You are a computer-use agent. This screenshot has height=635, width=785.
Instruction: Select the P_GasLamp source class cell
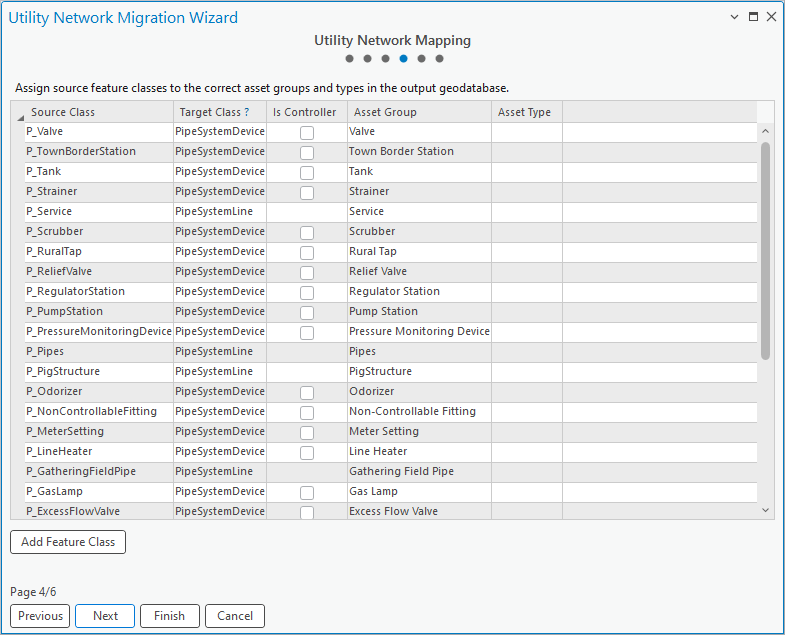click(99, 492)
